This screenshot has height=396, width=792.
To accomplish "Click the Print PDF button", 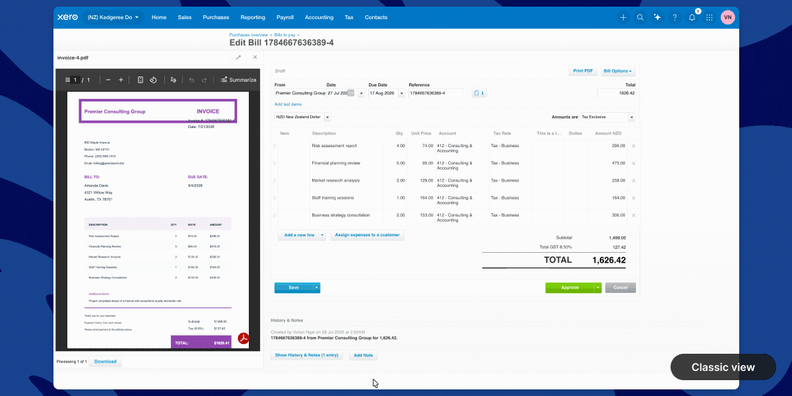I will (x=583, y=71).
